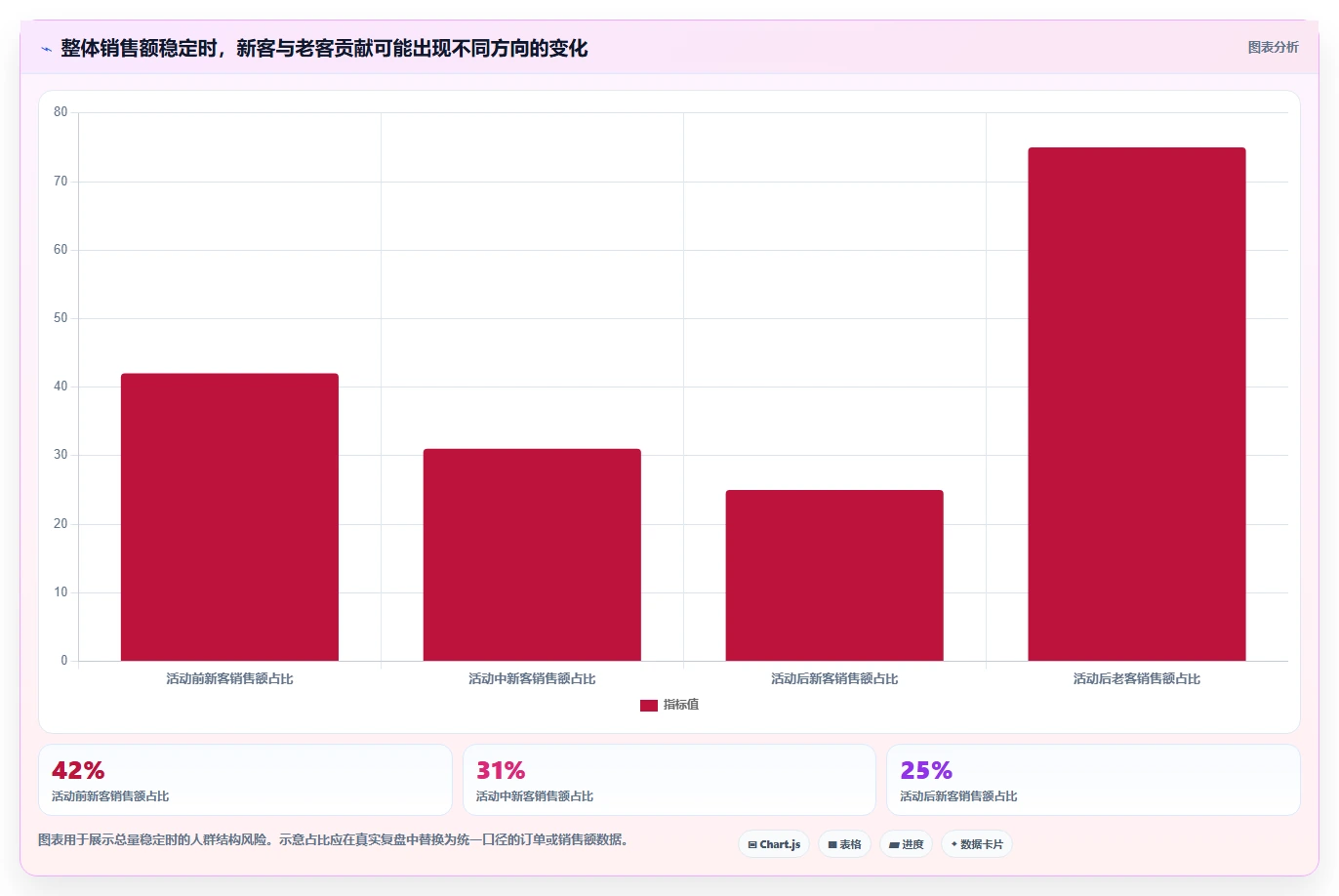Select the 活动中新客销售额占比 bar

(x=532, y=554)
